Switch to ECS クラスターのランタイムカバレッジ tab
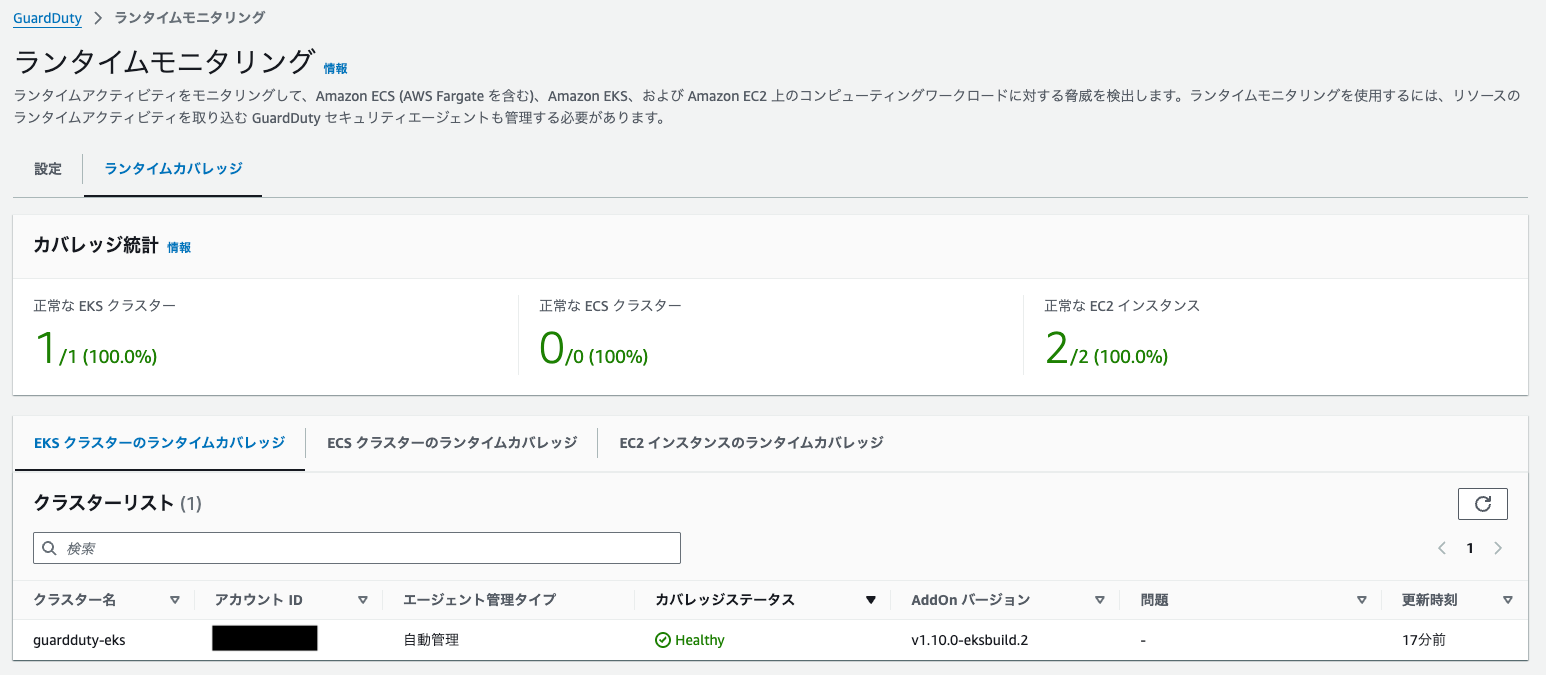The height and width of the screenshot is (675, 1546). [452, 442]
